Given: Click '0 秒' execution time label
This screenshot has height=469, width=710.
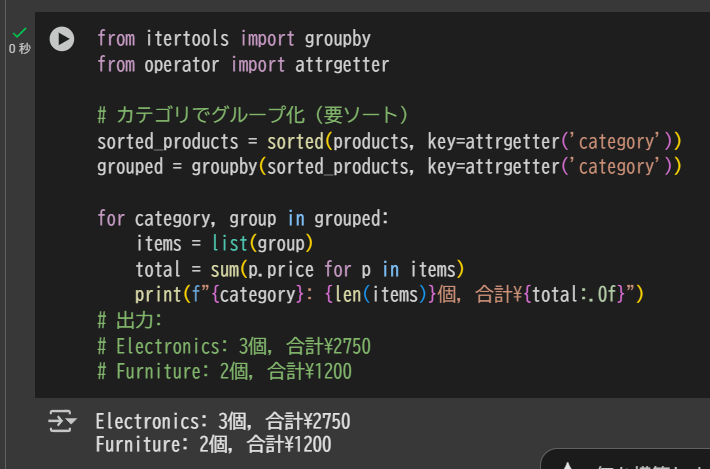Looking at the screenshot, I should [x=19, y=48].
